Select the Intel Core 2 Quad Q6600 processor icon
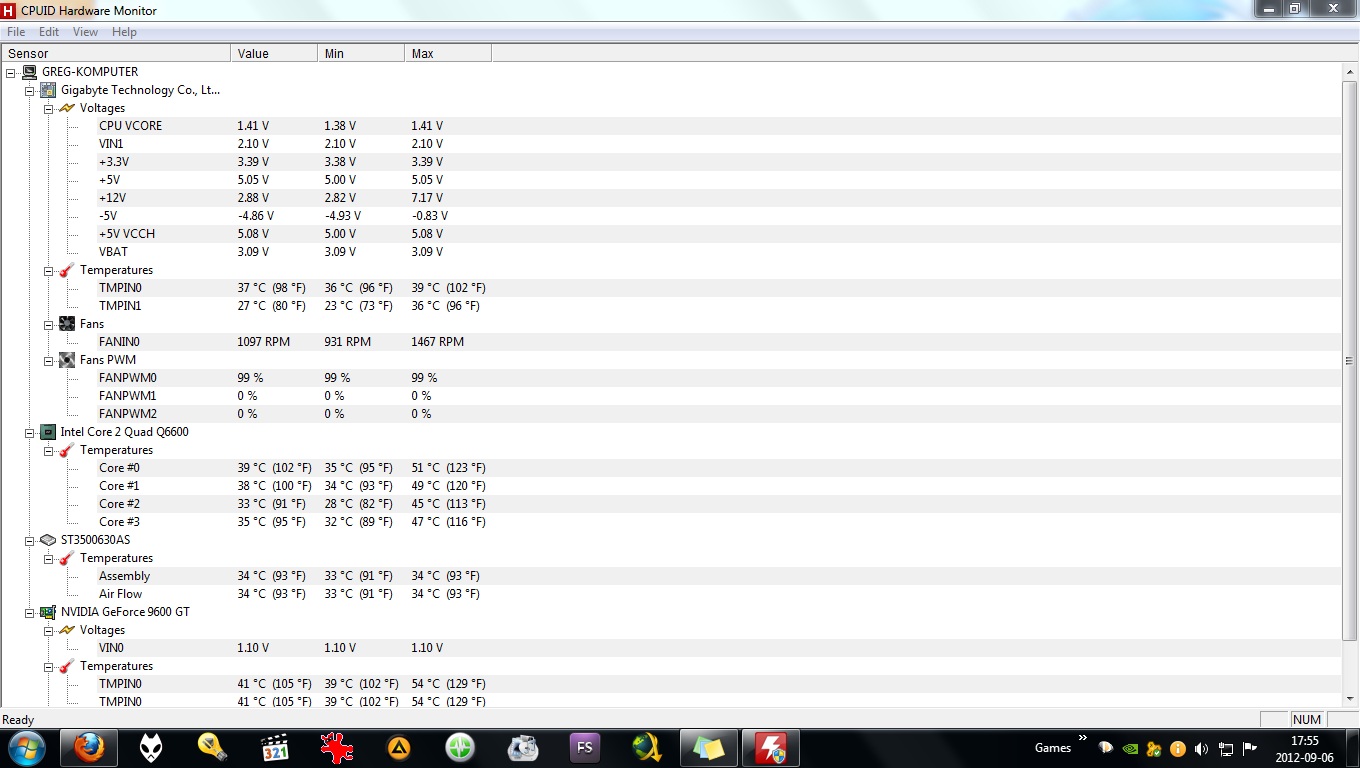Image resolution: width=1360 pixels, height=768 pixels. [47, 431]
